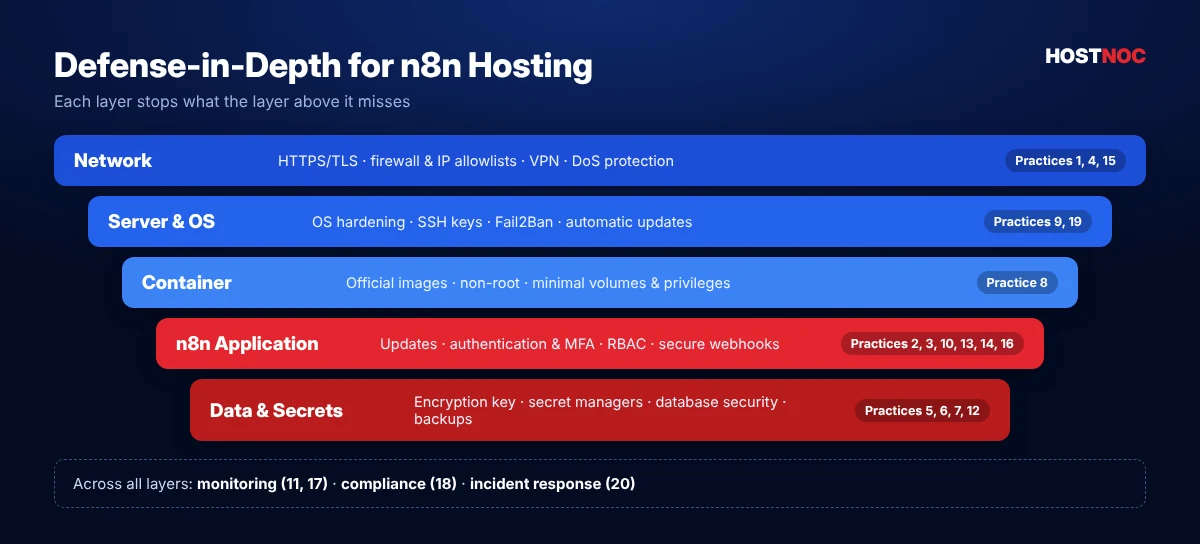Image resolution: width=1200 pixels, height=544 pixels.
Task: Click the 'Encryption key · secret managers' description
Action: pyautogui.click(x=600, y=410)
